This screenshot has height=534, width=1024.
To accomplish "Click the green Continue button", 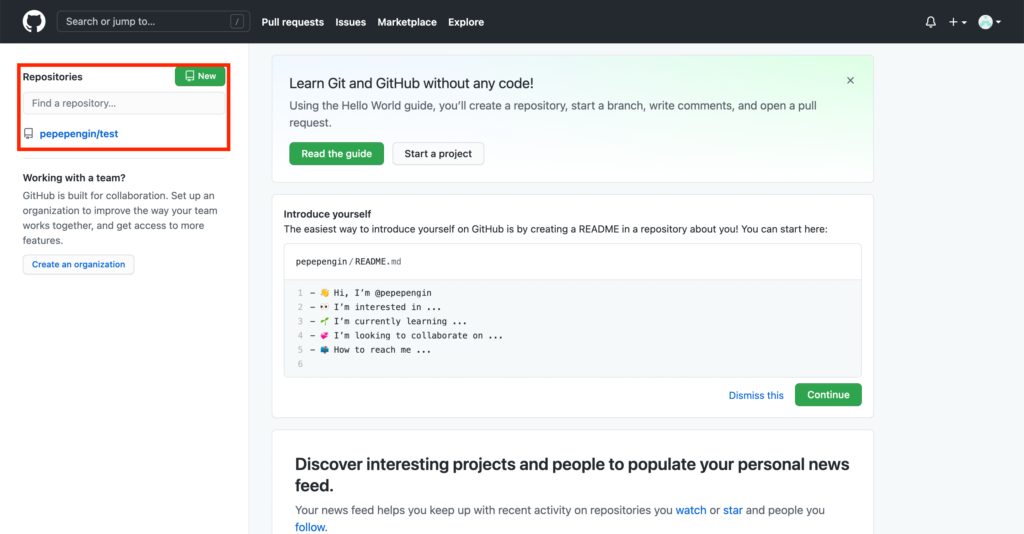I will point(828,395).
